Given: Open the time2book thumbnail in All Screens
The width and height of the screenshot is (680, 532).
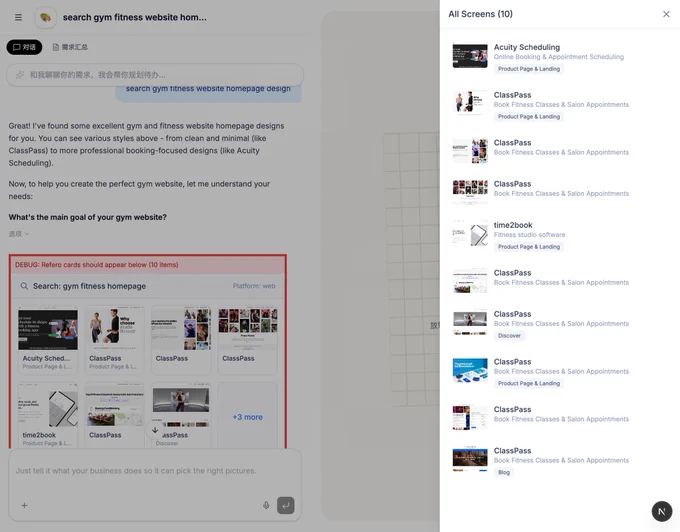Looking at the screenshot, I should point(470,233).
